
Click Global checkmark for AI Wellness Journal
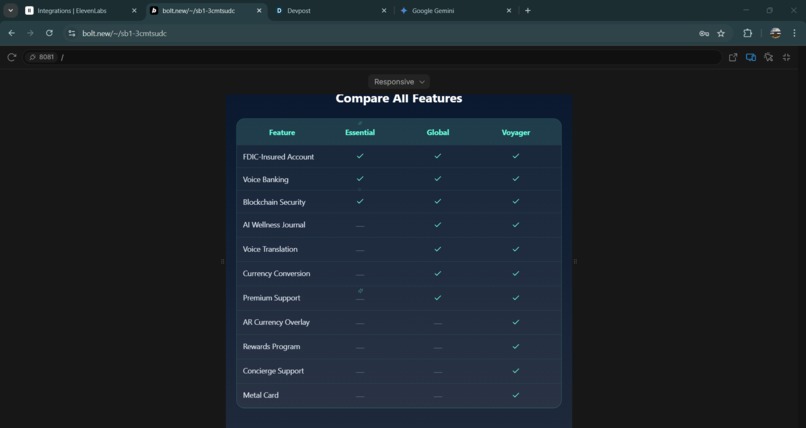click(x=437, y=225)
